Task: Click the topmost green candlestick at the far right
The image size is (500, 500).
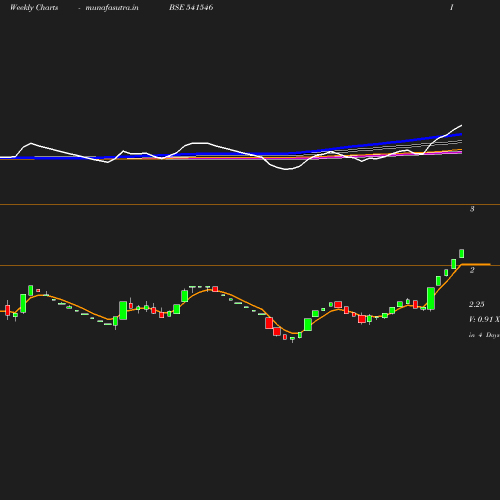Action: pyautogui.click(x=462, y=253)
